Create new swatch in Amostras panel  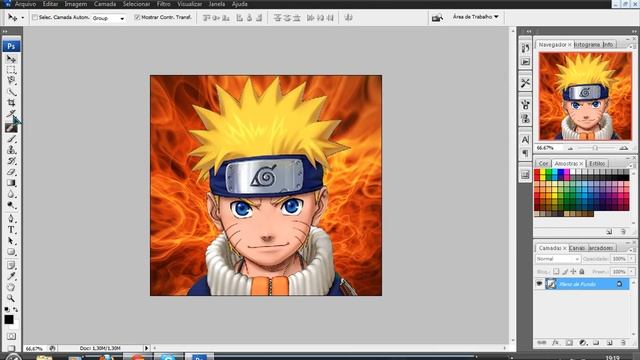click(x=609, y=232)
